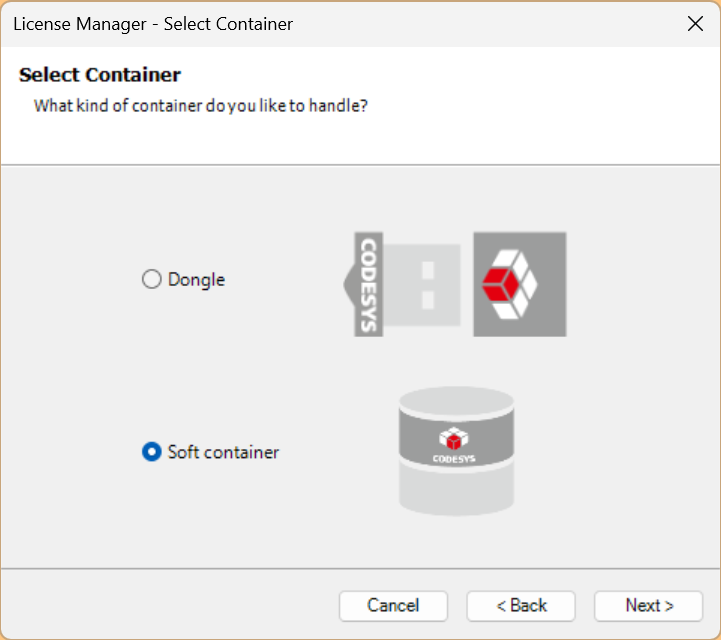Go back with the Back button
The height and width of the screenshot is (640, 721).
(521, 606)
